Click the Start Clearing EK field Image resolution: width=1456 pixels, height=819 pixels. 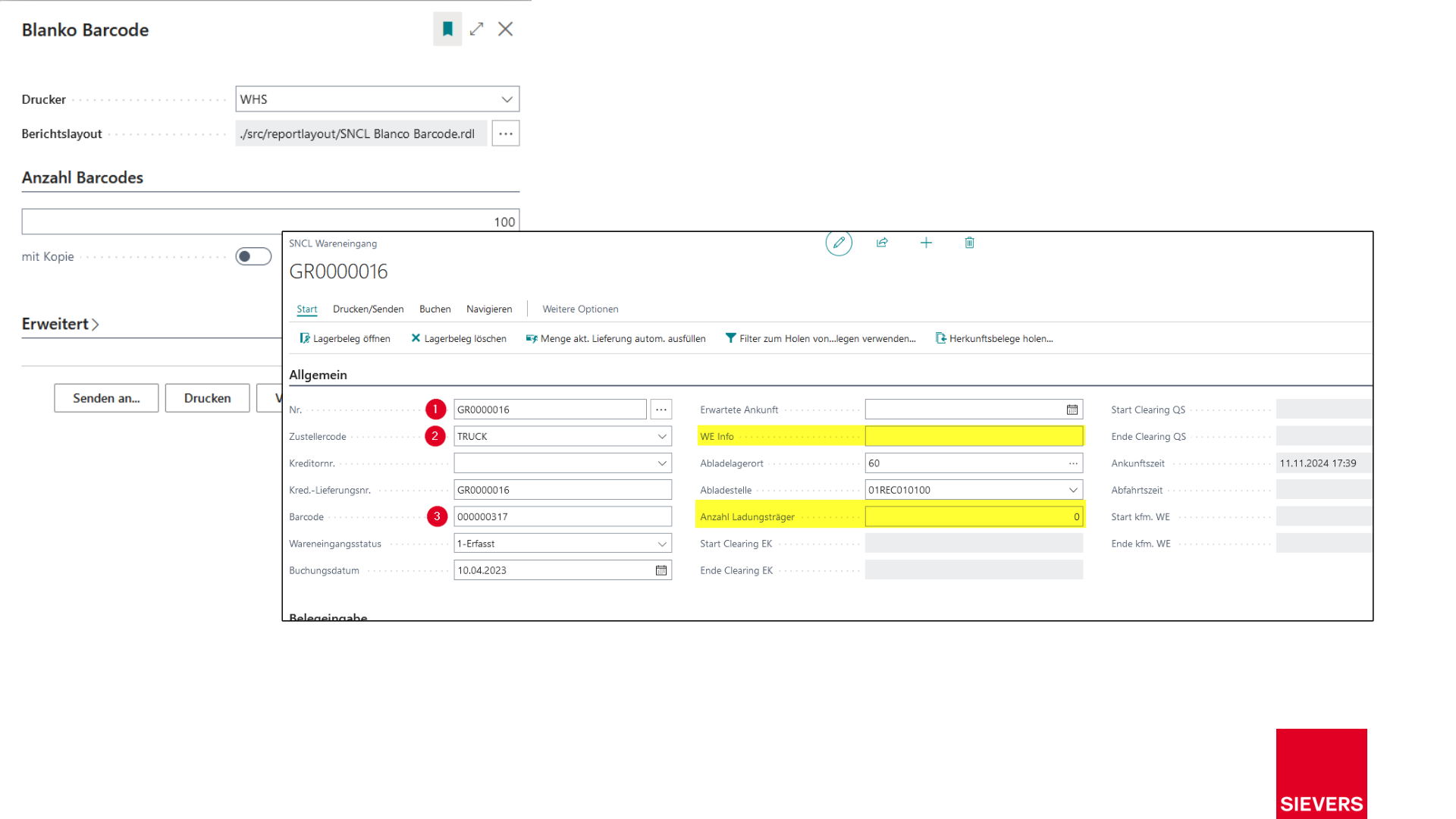[x=974, y=544]
